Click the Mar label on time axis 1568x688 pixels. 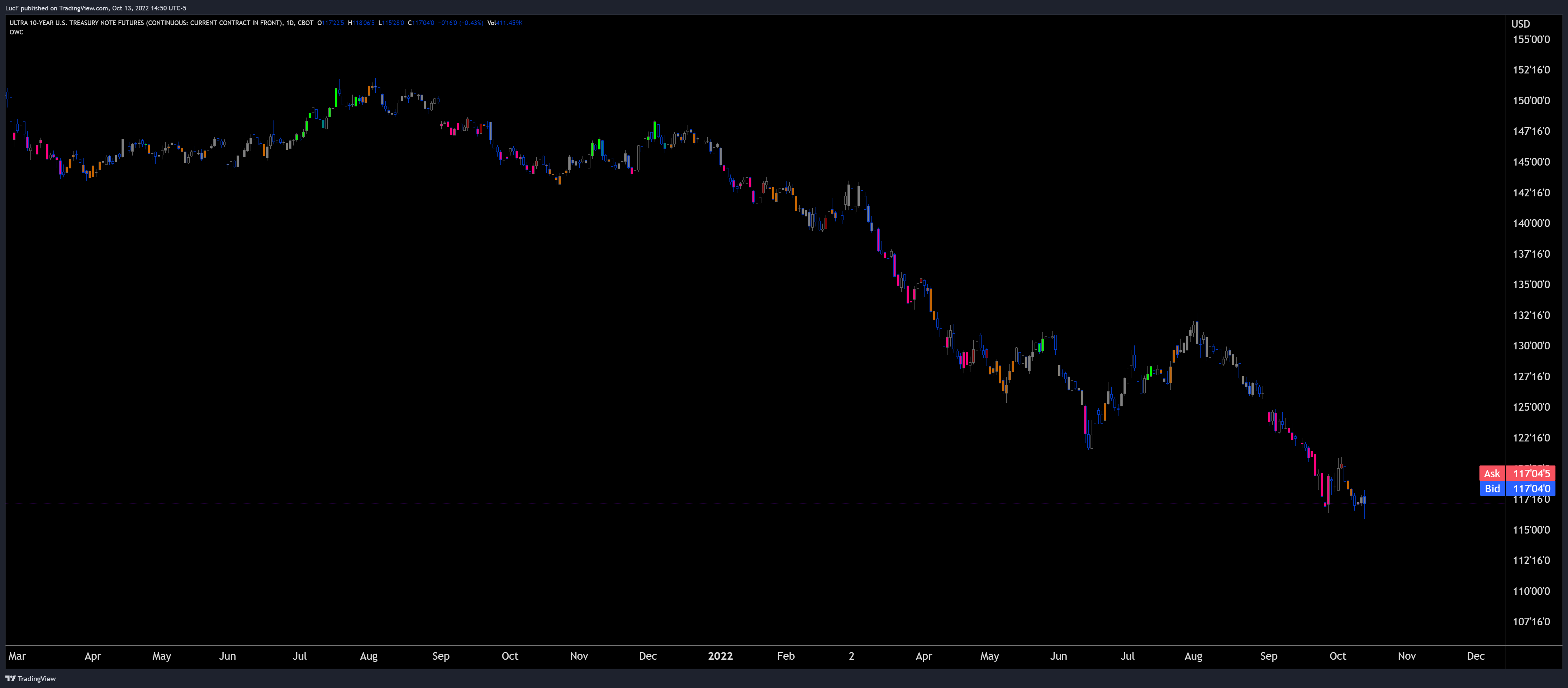17,656
